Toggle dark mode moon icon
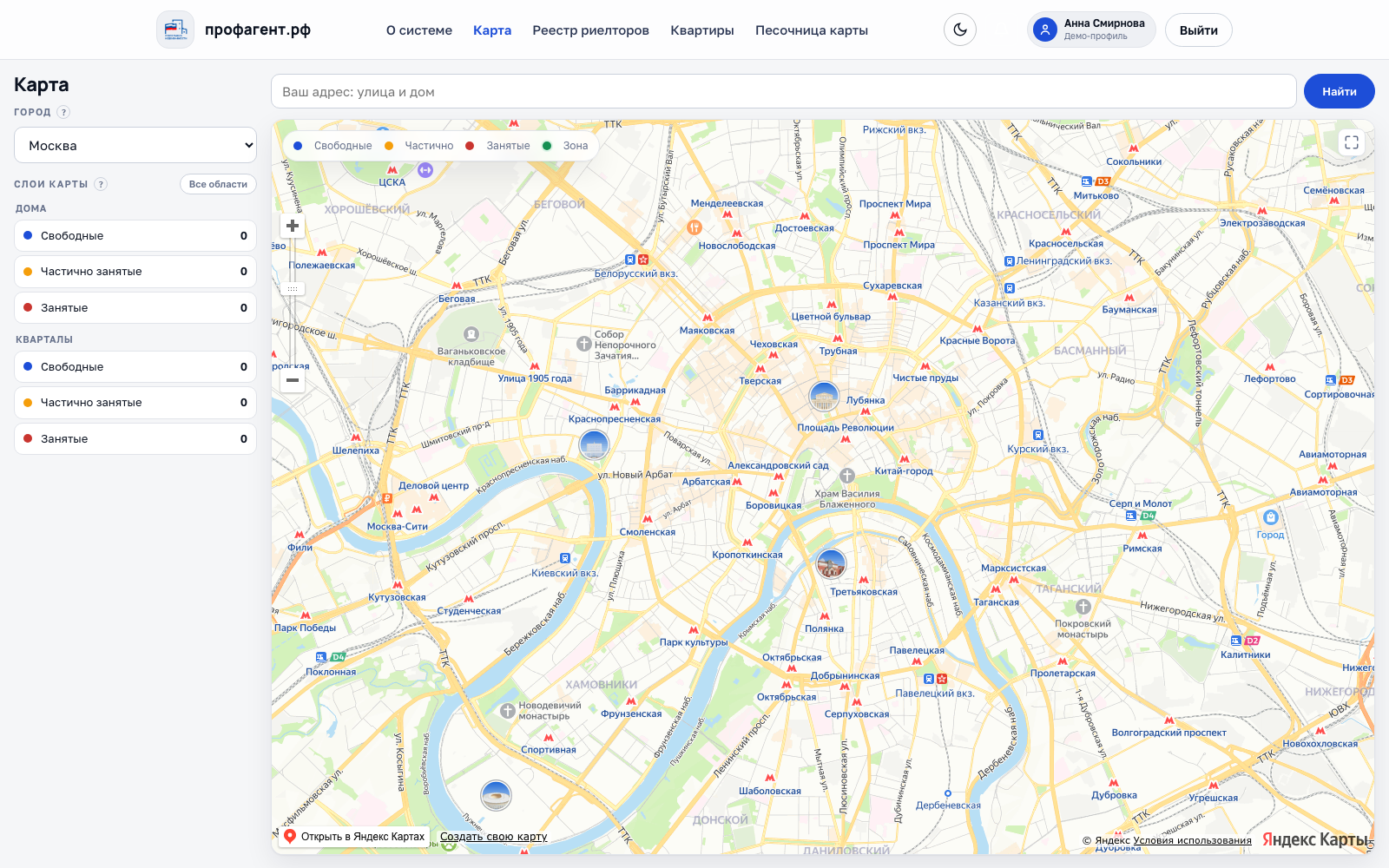 pyautogui.click(x=960, y=30)
